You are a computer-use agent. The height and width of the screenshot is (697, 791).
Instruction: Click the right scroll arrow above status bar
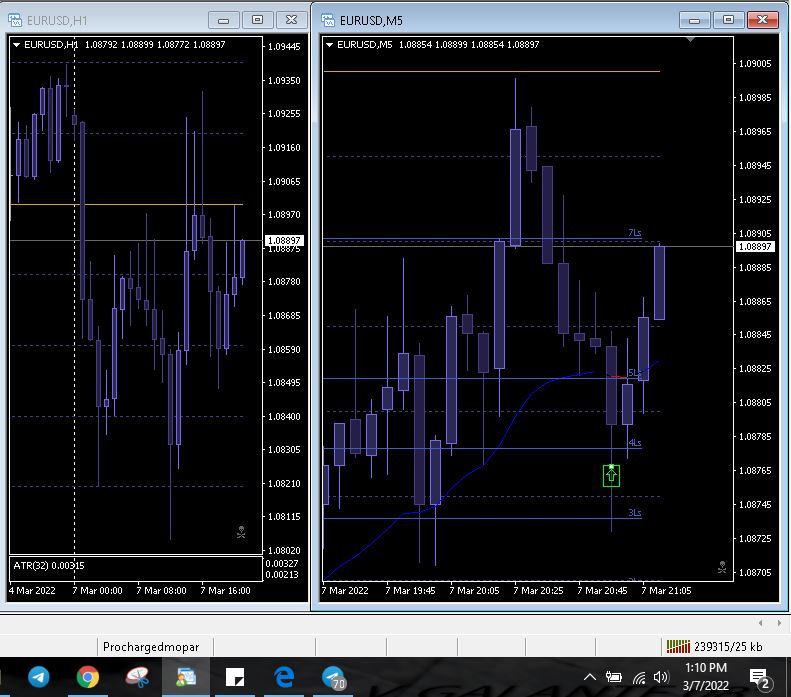(776, 622)
